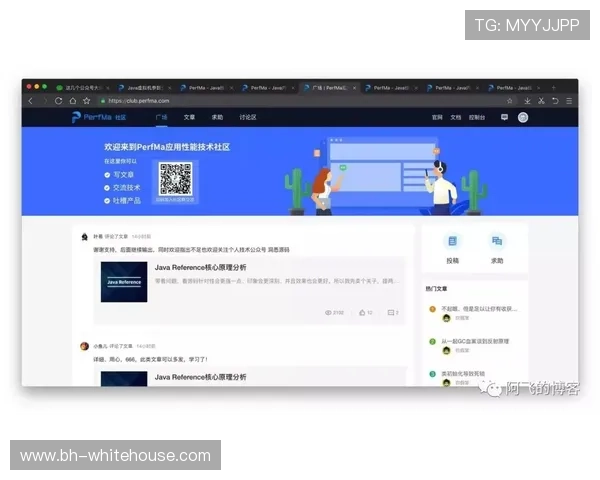
Task: Click the scissors screenshot tool icon
Action: (x=541, y=101)
